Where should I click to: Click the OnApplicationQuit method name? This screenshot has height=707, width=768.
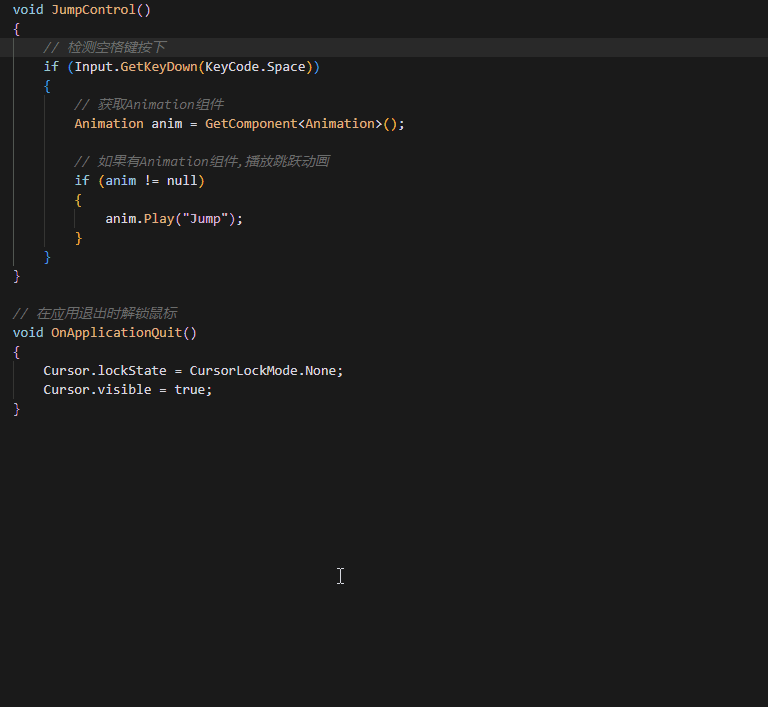point(117,333)
